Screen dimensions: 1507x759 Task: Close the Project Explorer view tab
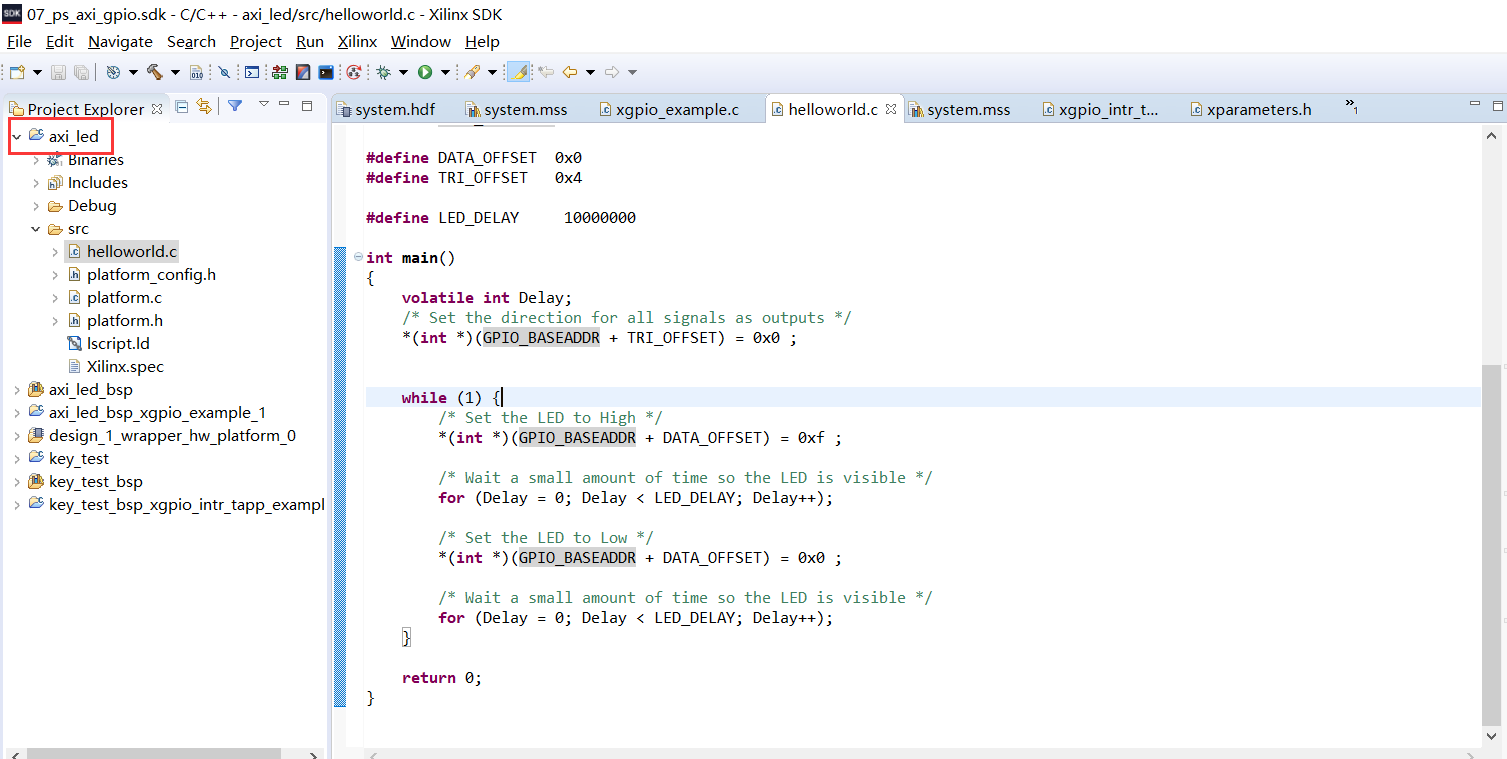157,109
